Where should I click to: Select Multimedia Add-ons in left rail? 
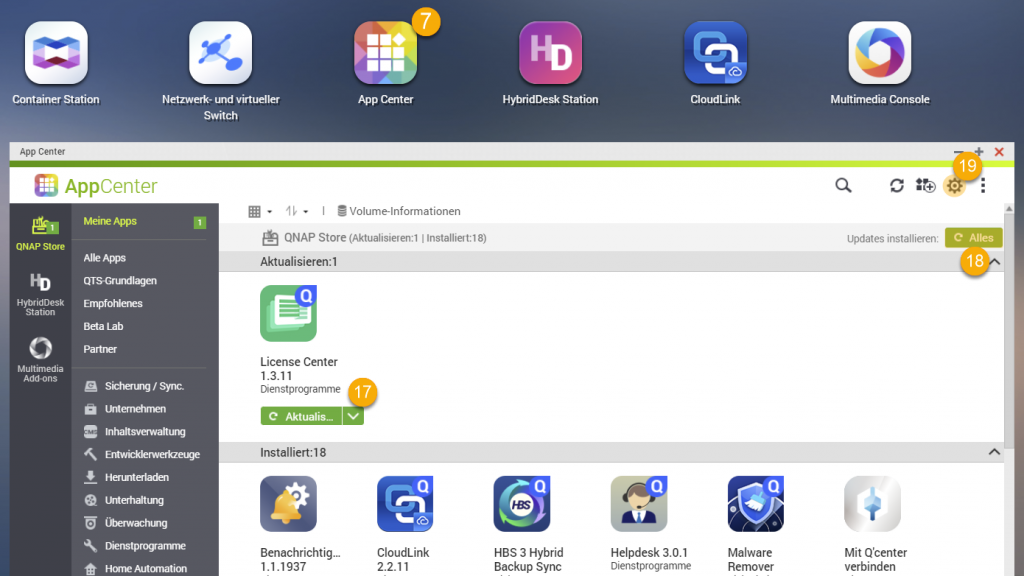(40, 359)
